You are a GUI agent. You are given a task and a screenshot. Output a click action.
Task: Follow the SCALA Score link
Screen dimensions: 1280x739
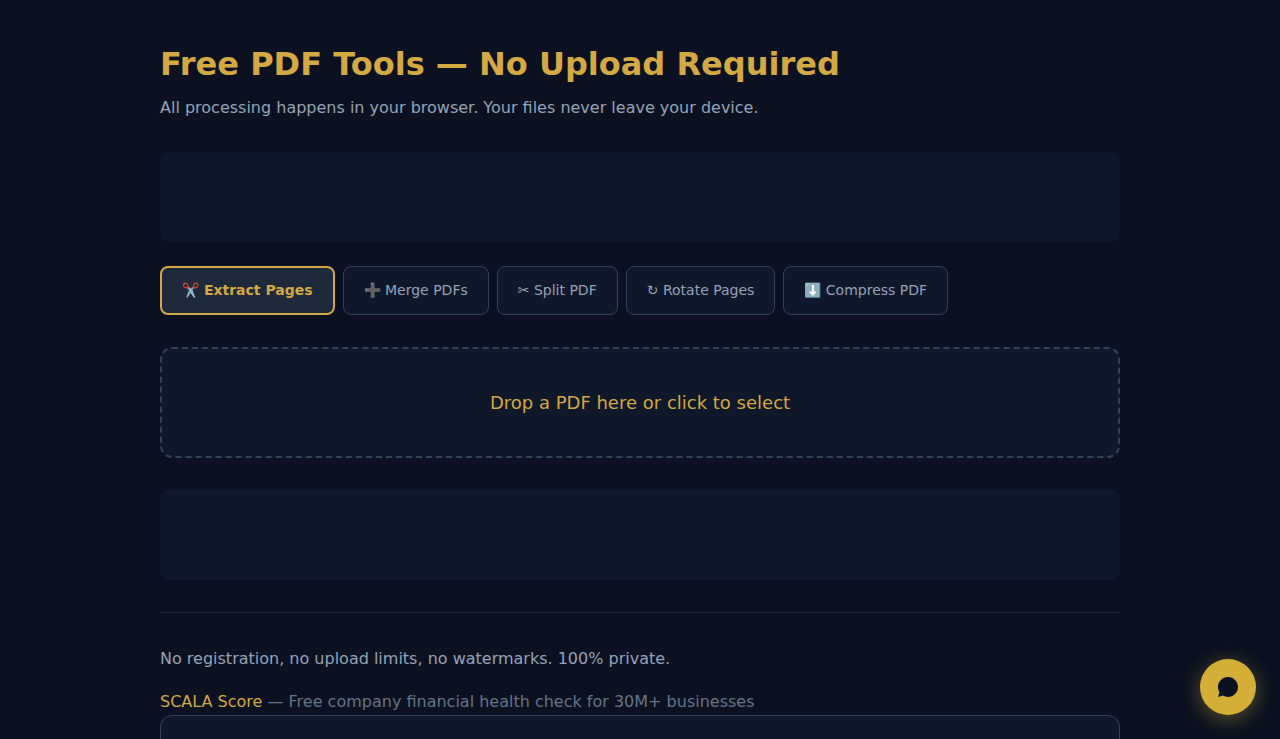(211, 701)
